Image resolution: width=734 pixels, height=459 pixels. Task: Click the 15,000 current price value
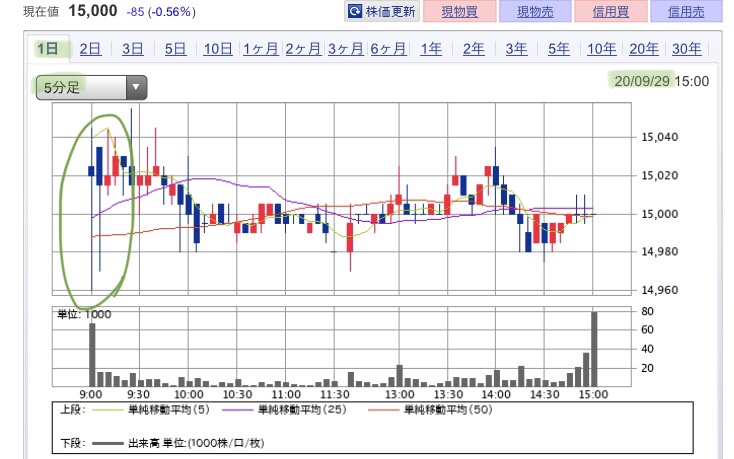(93, 11)
